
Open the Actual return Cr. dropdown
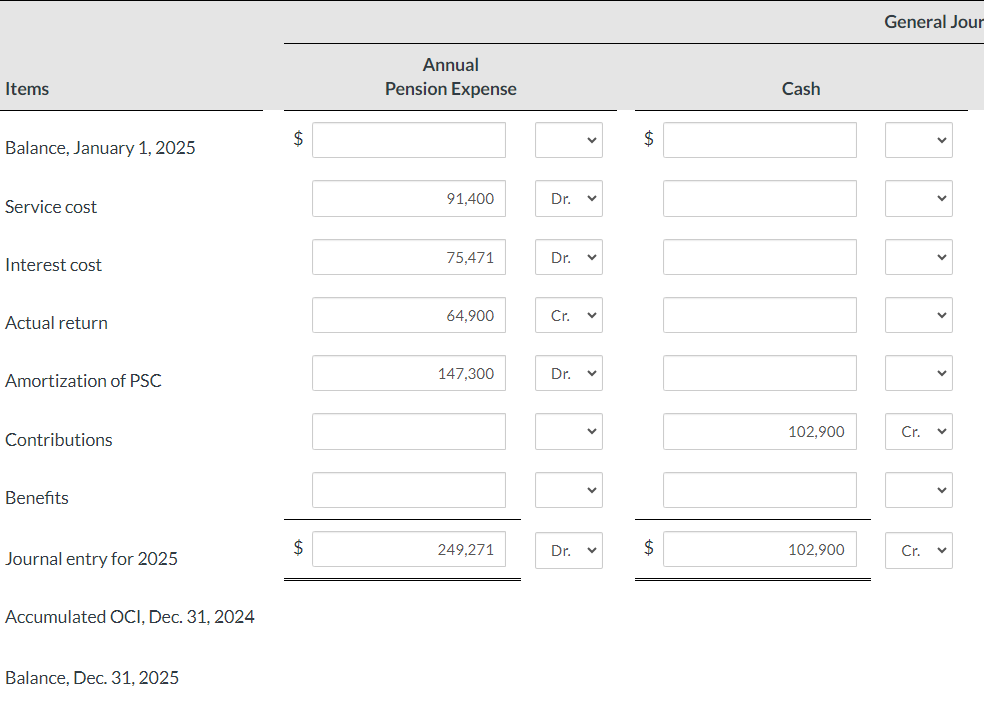tap(568, 315)
